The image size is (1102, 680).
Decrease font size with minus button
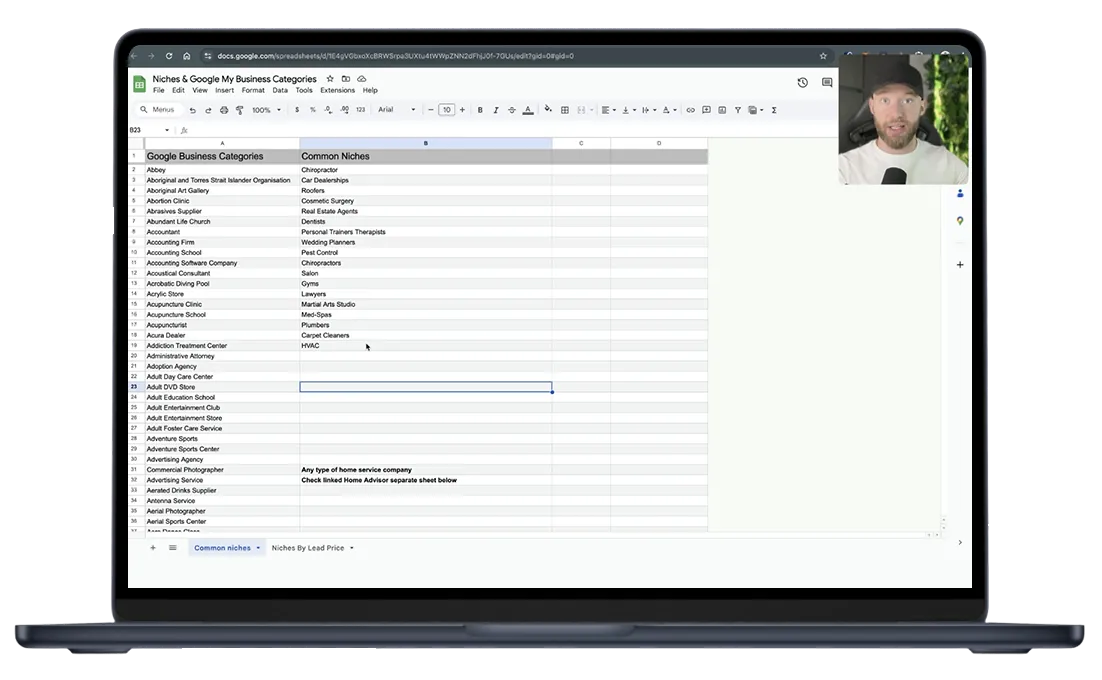[431, 110]
